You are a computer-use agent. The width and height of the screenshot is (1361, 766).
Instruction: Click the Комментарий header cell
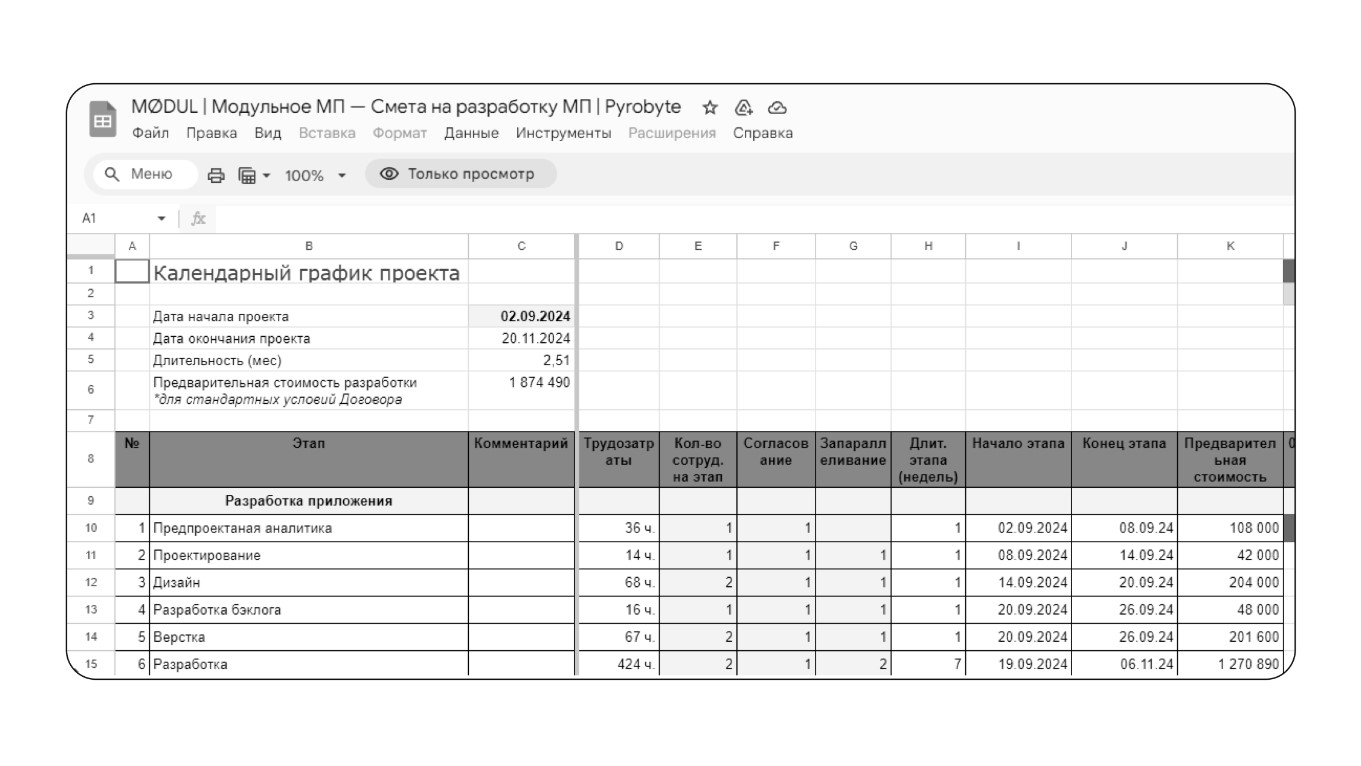522,458
